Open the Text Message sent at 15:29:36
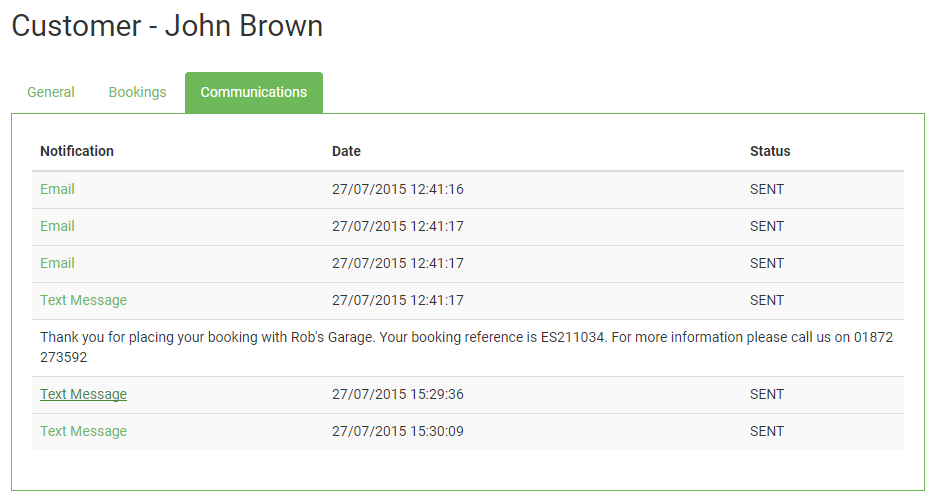This screenshot has width=933, height=500. [83, 394]
